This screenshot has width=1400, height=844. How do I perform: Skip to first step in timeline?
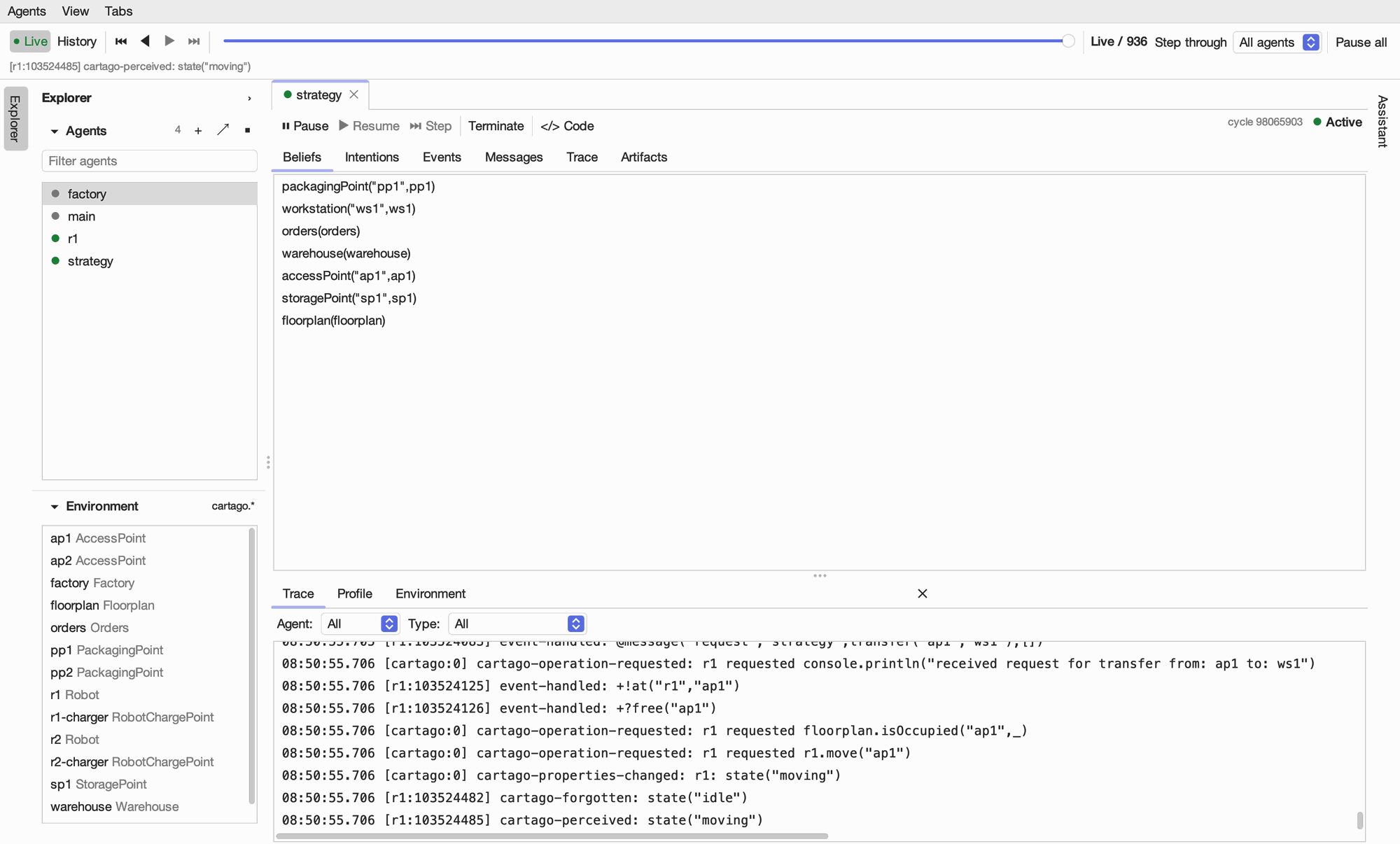tap(120, 41)
